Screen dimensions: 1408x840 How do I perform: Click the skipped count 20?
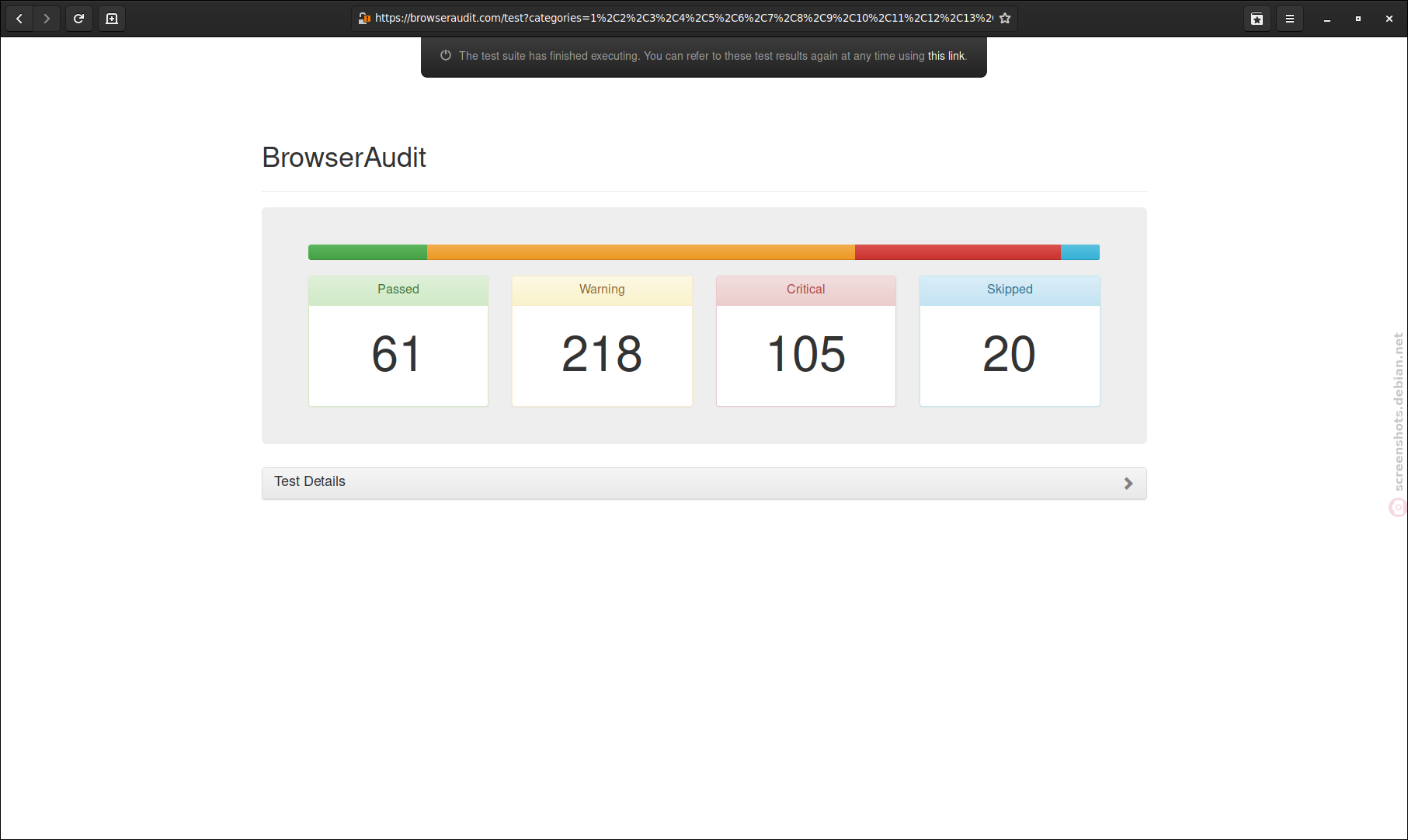tap(1010, 354)
